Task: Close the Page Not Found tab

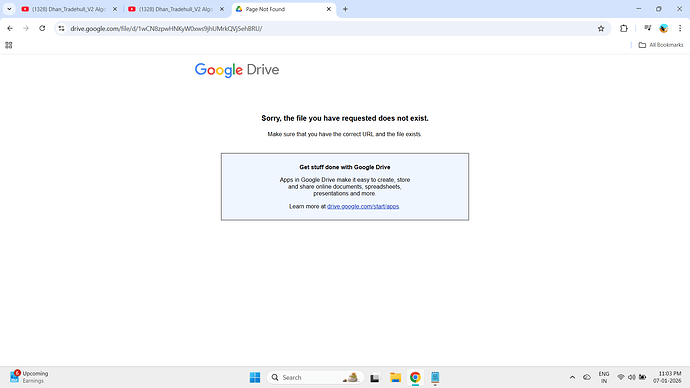Action: [329, 9]
